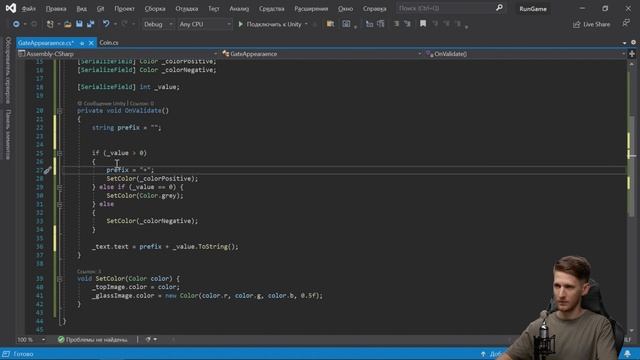Click the split editor plus icon
The height and width of the screenshot is (360, 640).
632,54
